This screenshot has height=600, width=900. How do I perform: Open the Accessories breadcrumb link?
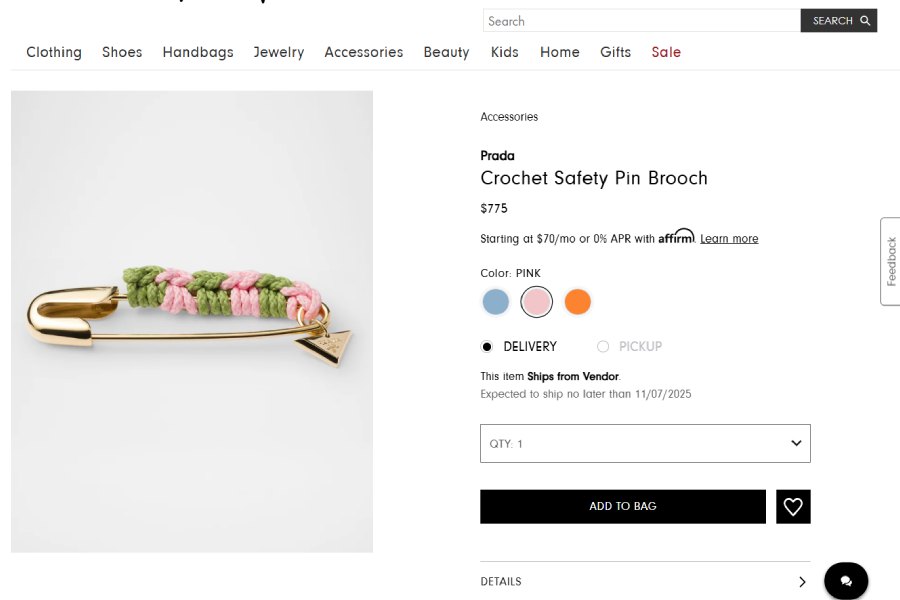pyautogui.click(x=509, y=117)
